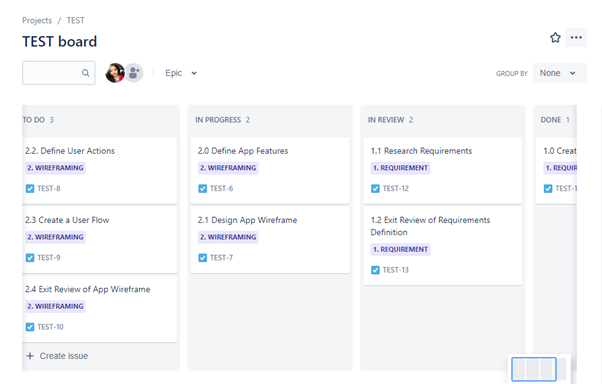The width and height of the screenshot is (602, 384).
Task: Click the add people icon
Action: [x=134, y=73]
